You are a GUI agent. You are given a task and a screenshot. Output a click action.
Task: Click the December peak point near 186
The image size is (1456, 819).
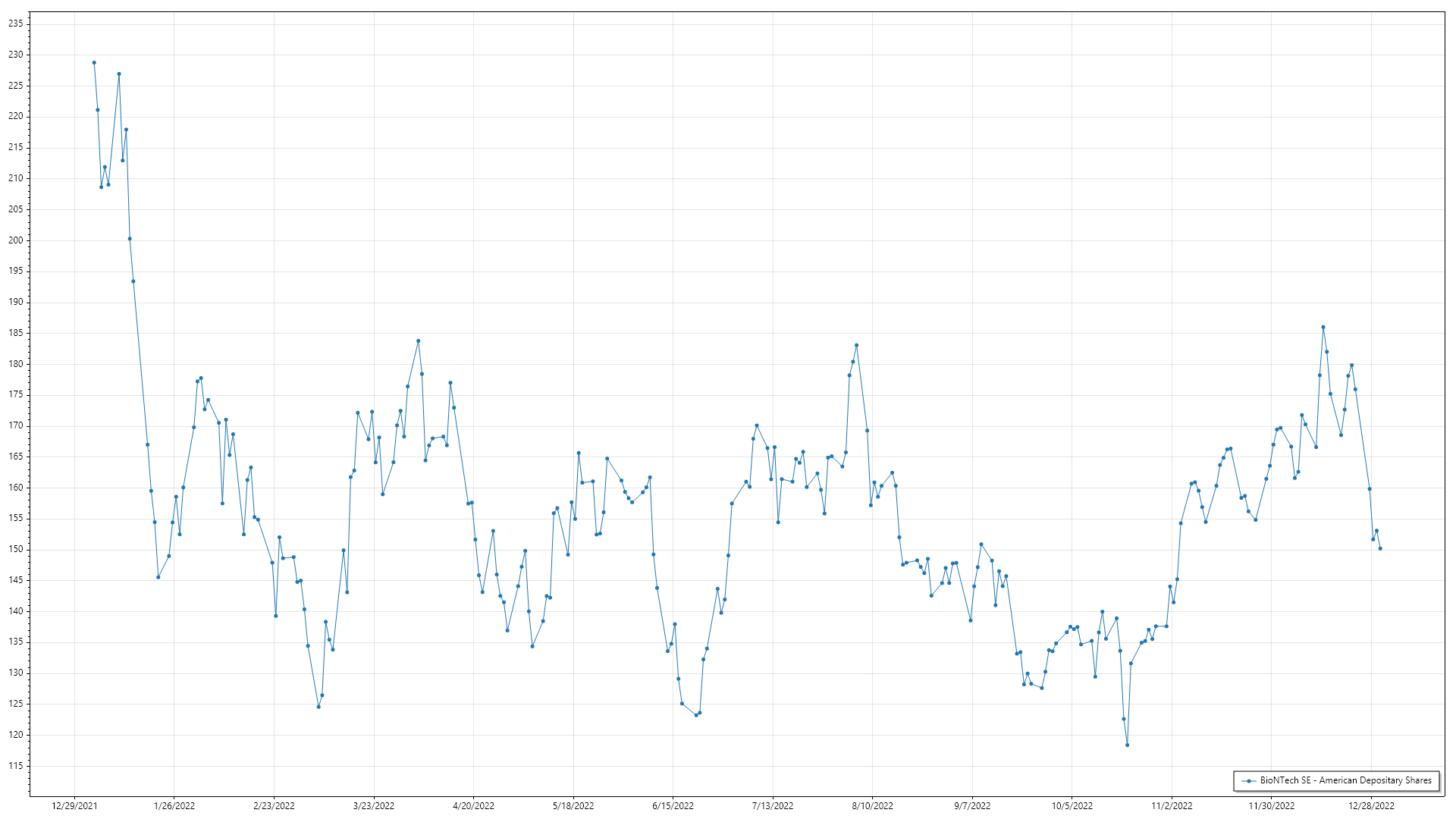(x=1323, y=327)
